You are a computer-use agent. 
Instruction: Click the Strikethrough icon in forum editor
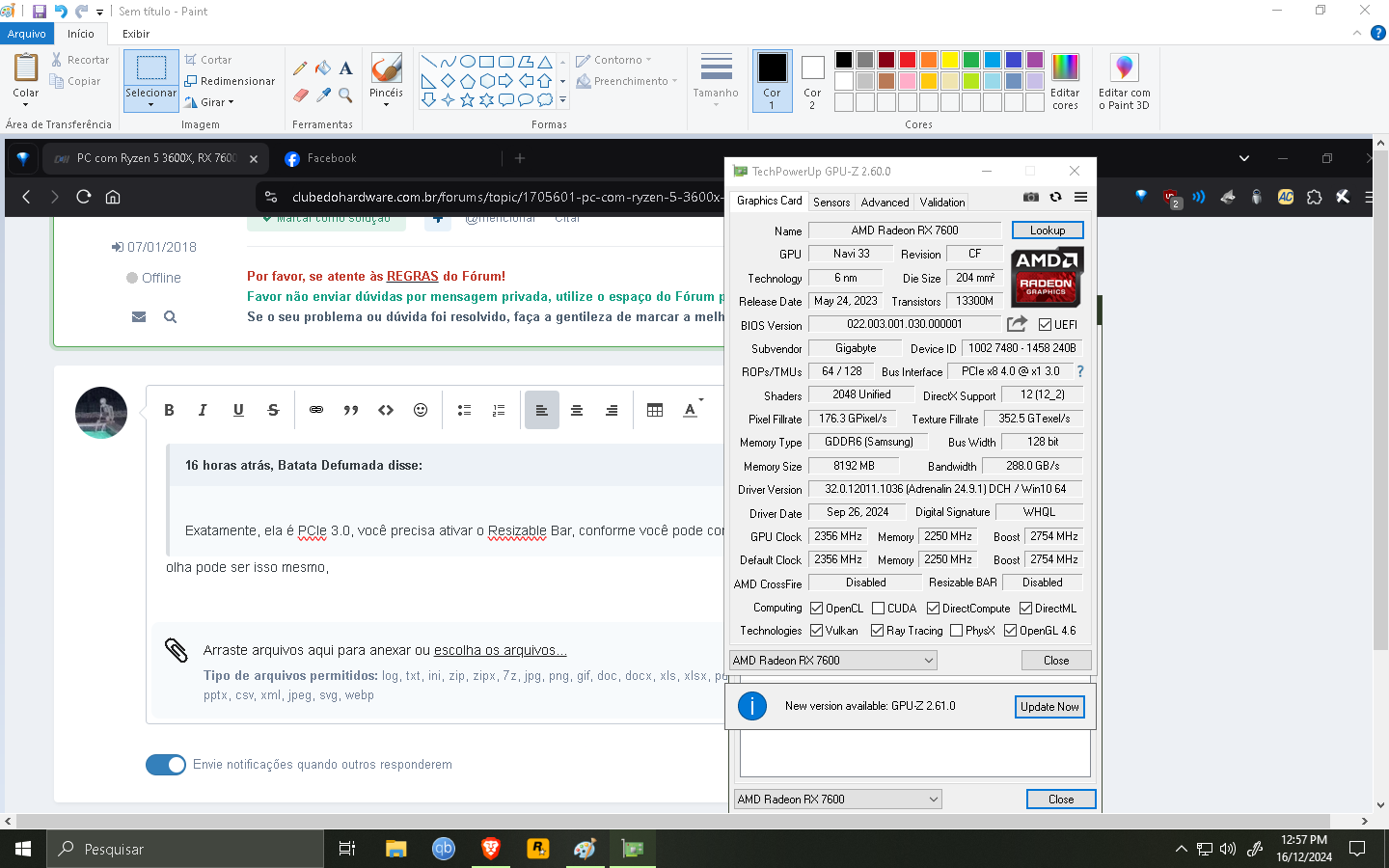(x=273, y=410)
